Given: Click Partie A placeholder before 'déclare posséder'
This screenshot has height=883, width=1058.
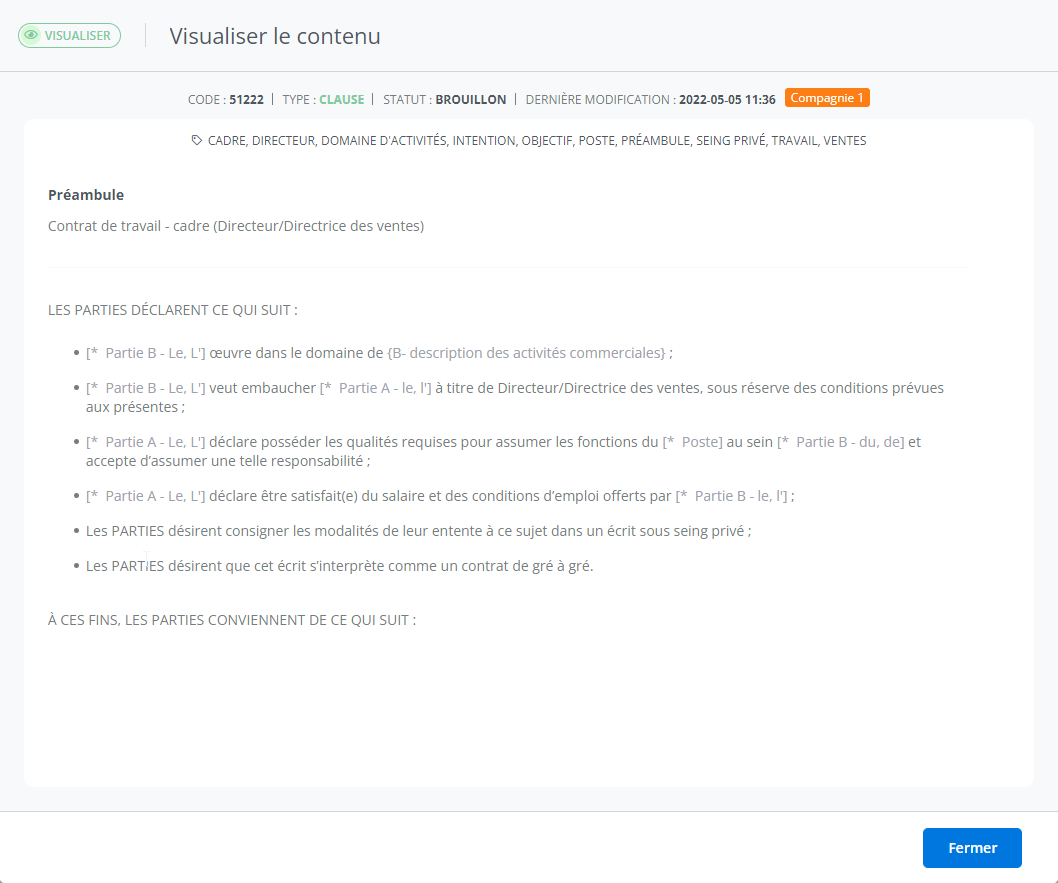Looking at the screenshot, I should click(x=146, y=441).
